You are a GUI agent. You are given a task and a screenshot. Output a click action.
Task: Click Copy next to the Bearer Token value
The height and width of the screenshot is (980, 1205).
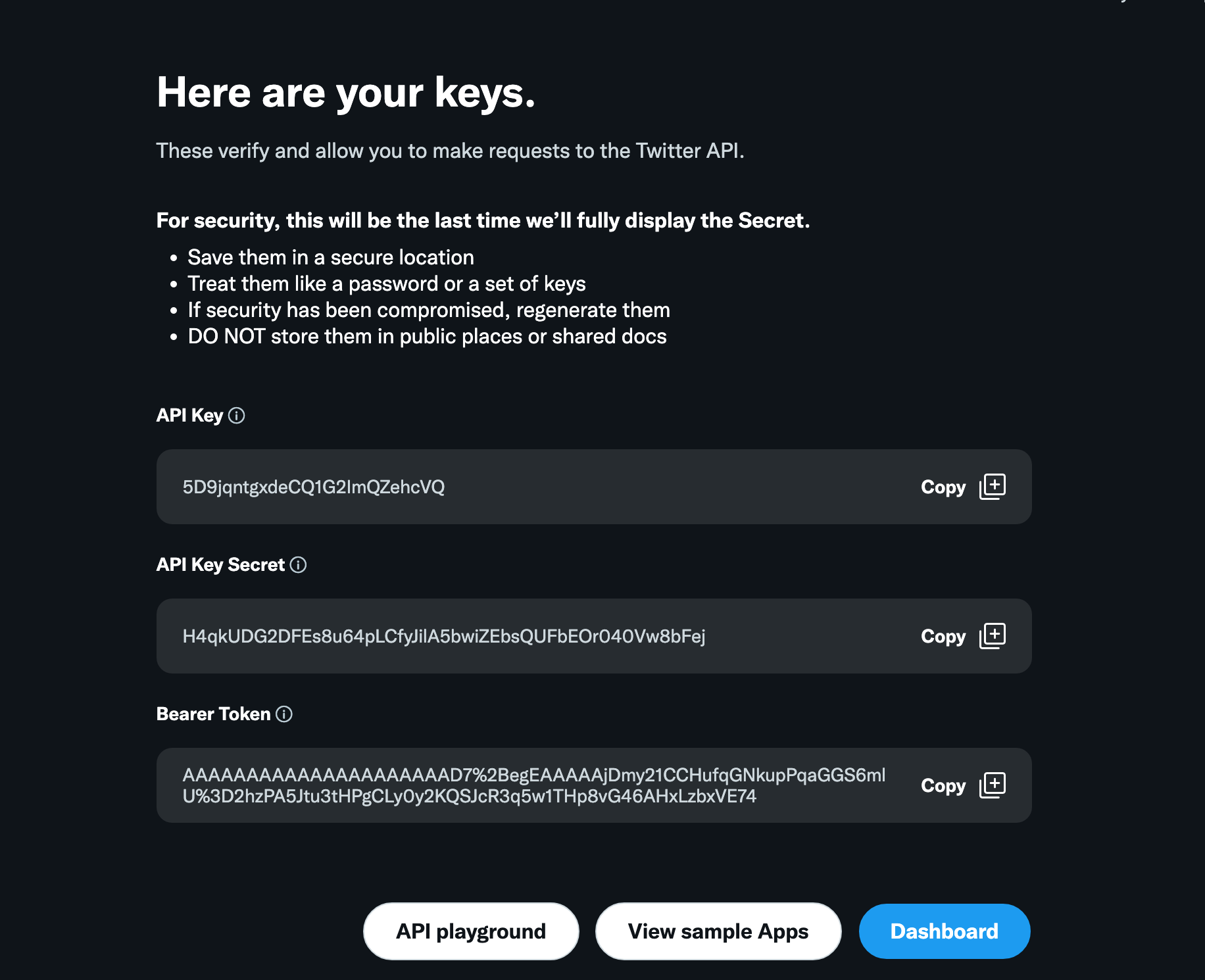coord(943,785)
